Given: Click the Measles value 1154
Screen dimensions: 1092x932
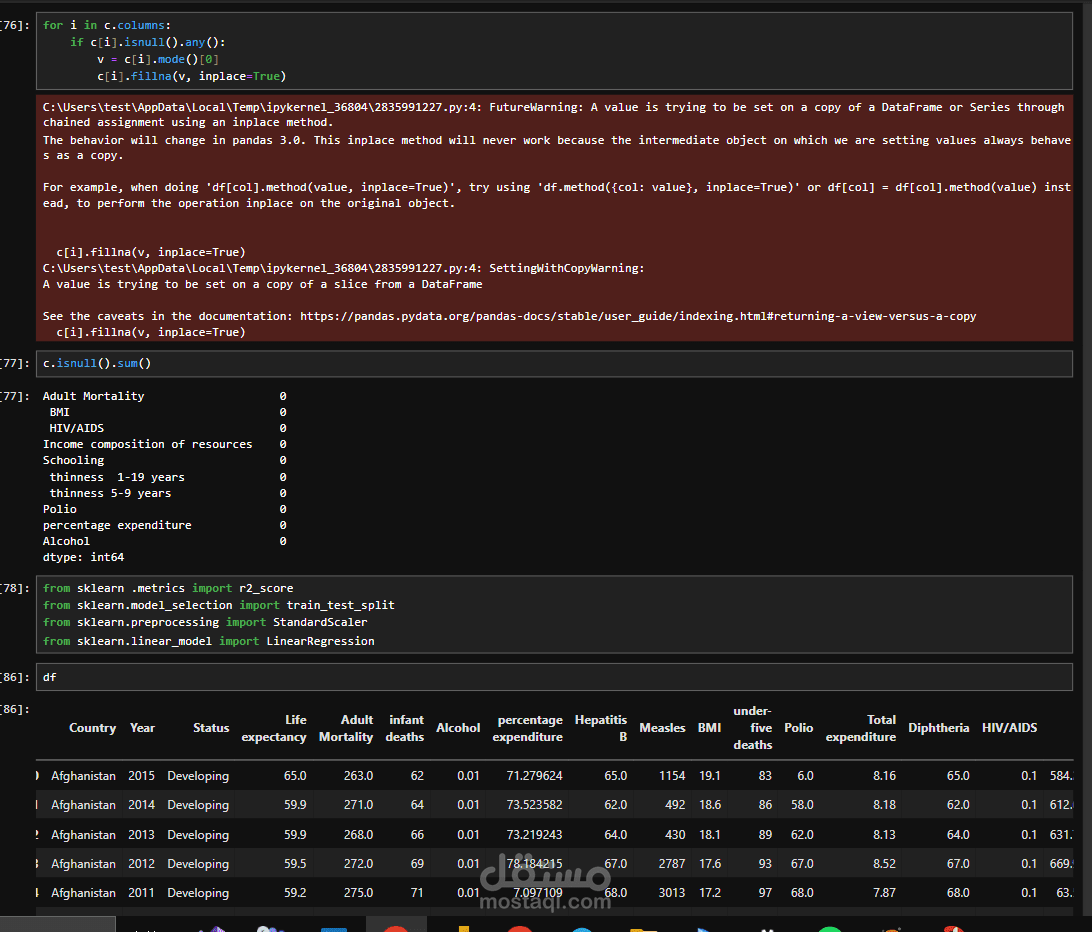Looking at the screenshot, I should pyautogui.click(x=672, y=776).
